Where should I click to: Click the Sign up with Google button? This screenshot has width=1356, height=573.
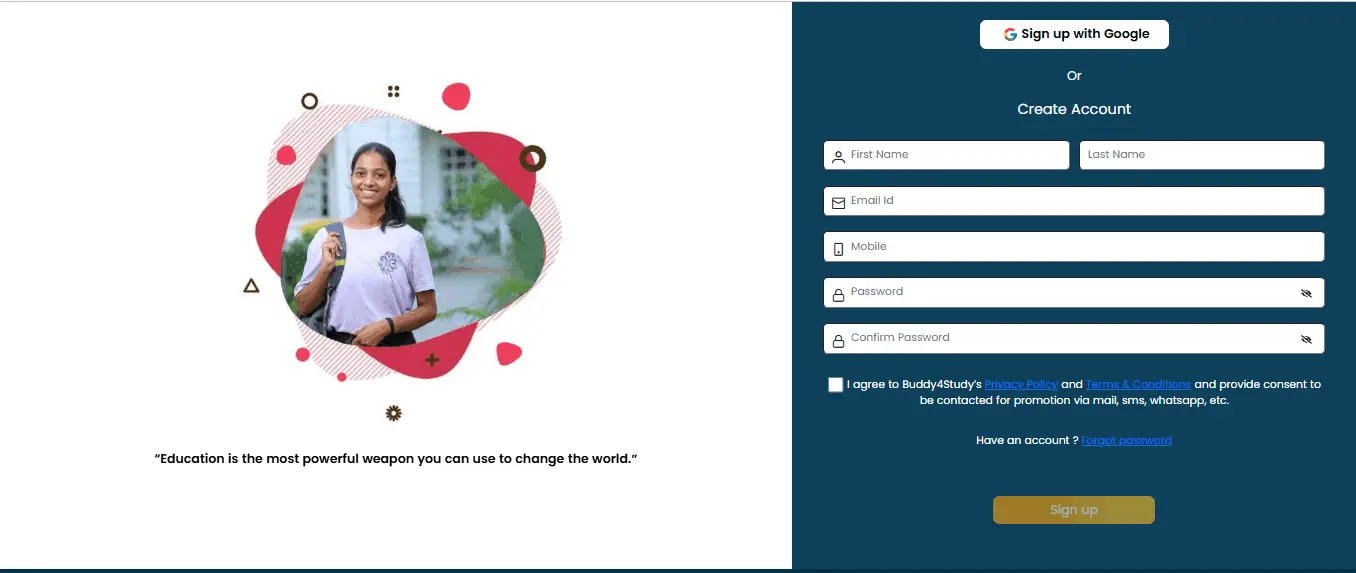tap(1074, 34)
